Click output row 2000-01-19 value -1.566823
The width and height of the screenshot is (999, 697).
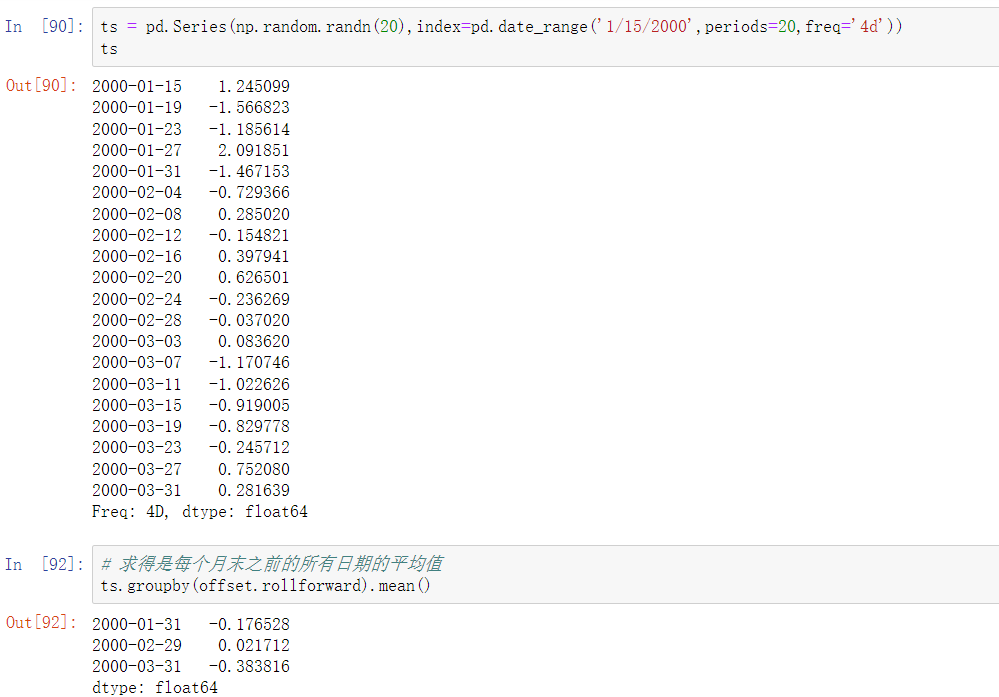click(x=191, y=107)
